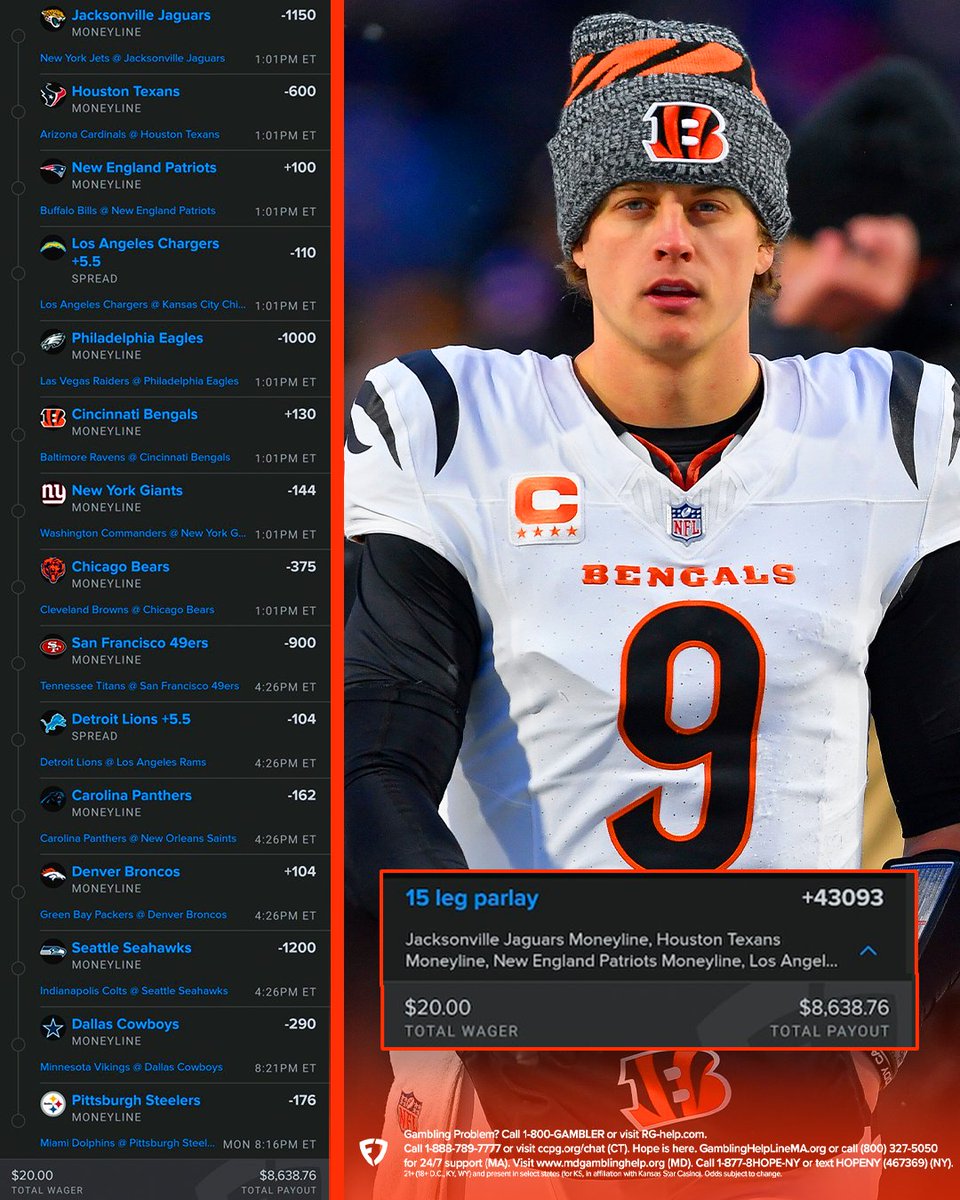The height and width of the screenshot is (1200, 960).
Task: Click the Seattle Seahawks team name
Action: click(131, 948)
